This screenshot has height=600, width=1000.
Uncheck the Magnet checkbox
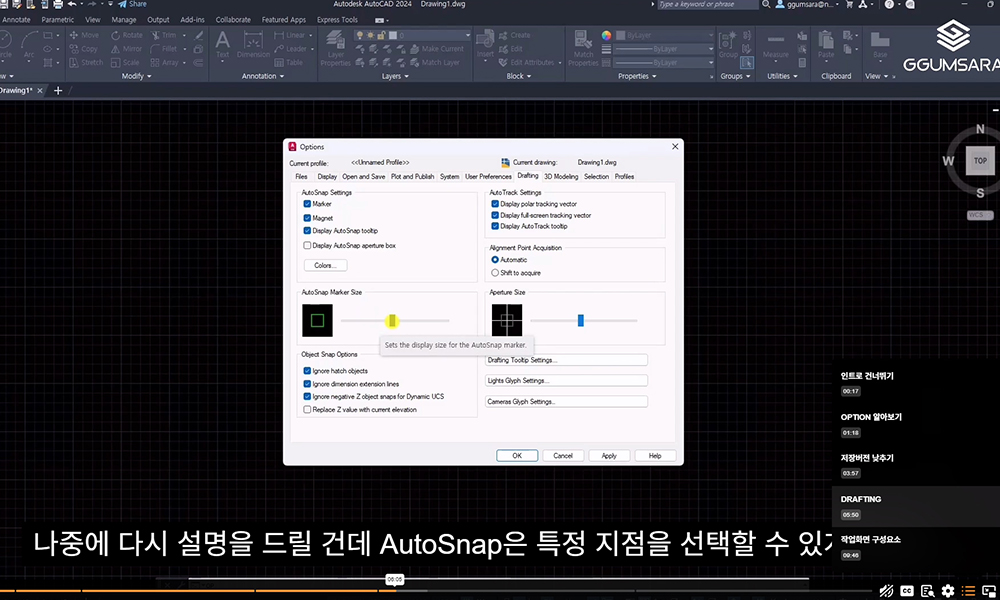click(x=308, y=217)
